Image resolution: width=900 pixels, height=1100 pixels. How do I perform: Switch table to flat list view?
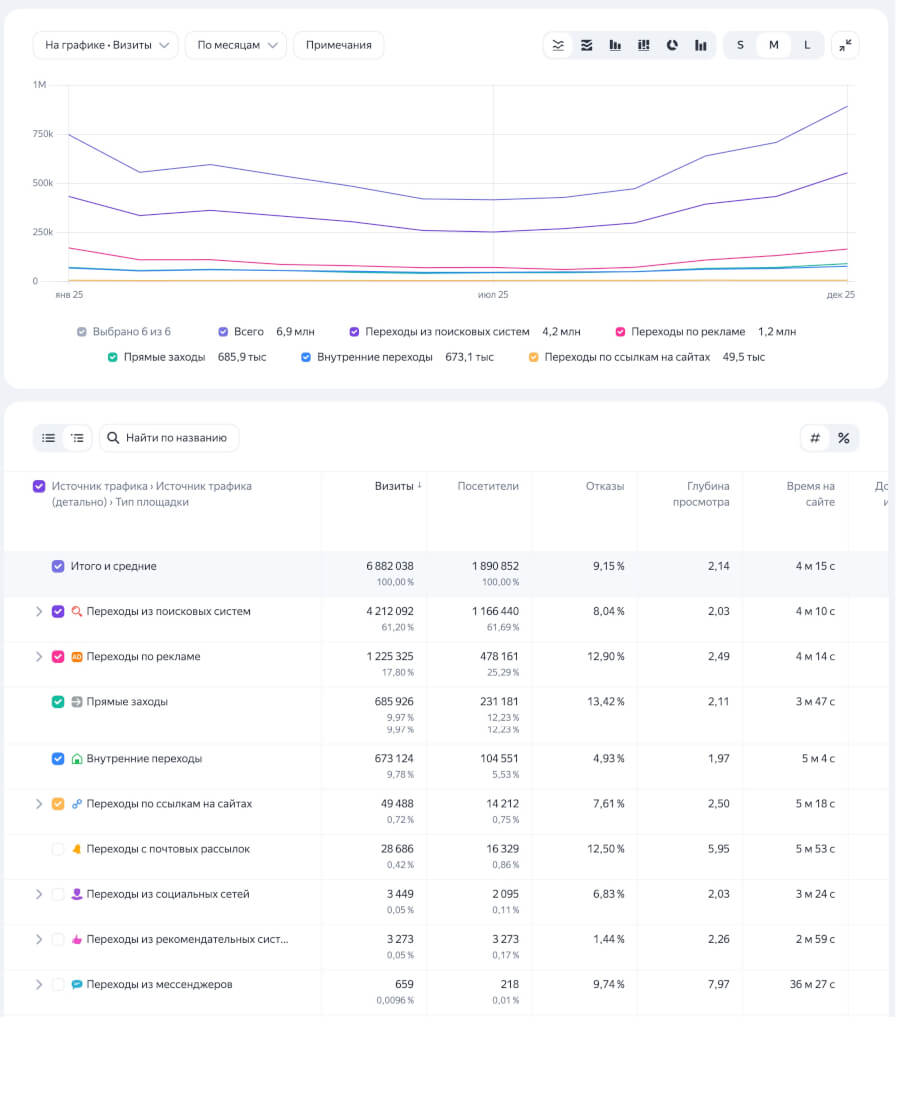pyautogui.click(x=48, y=438)
